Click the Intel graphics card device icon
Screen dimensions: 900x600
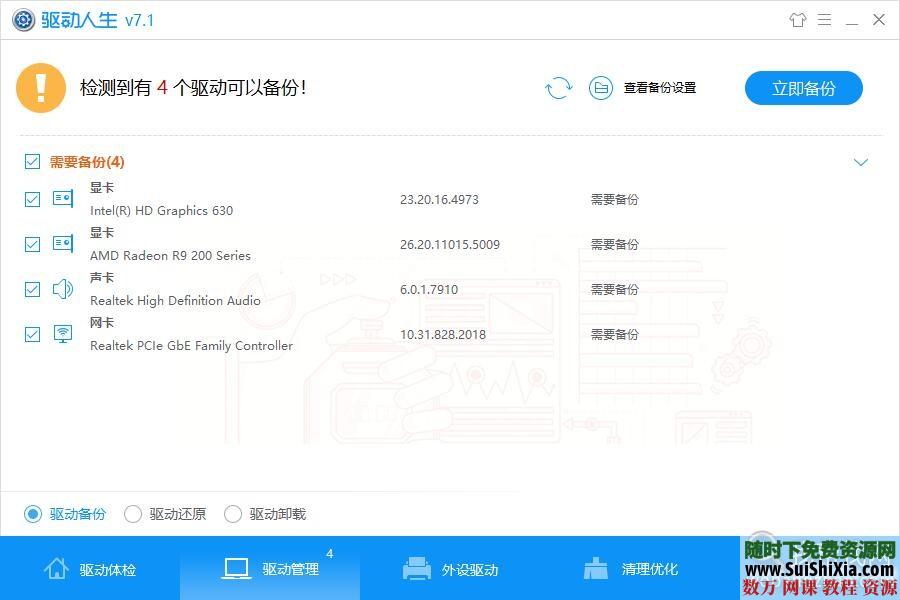tap(63, 198)
